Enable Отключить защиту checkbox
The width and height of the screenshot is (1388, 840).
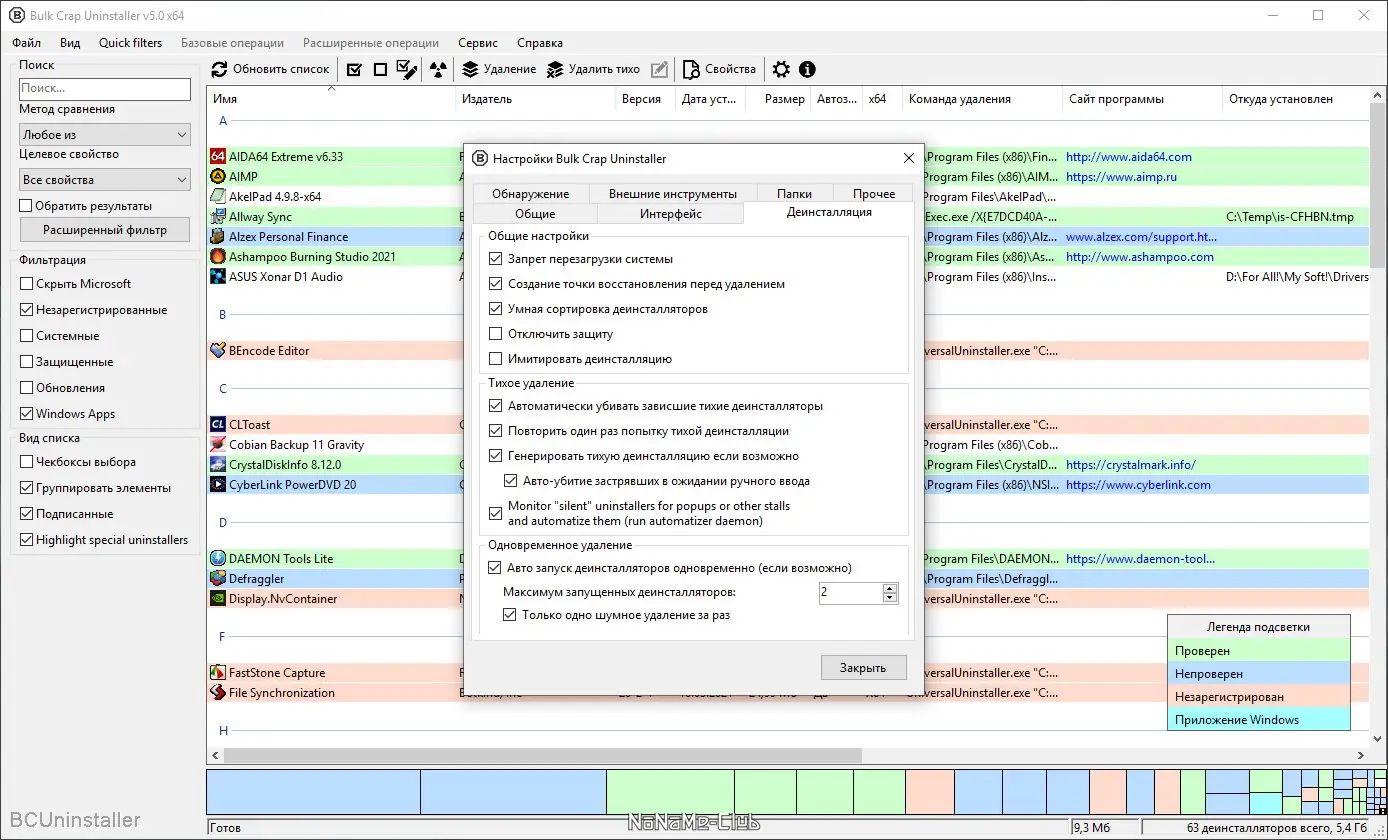[496, 334]
